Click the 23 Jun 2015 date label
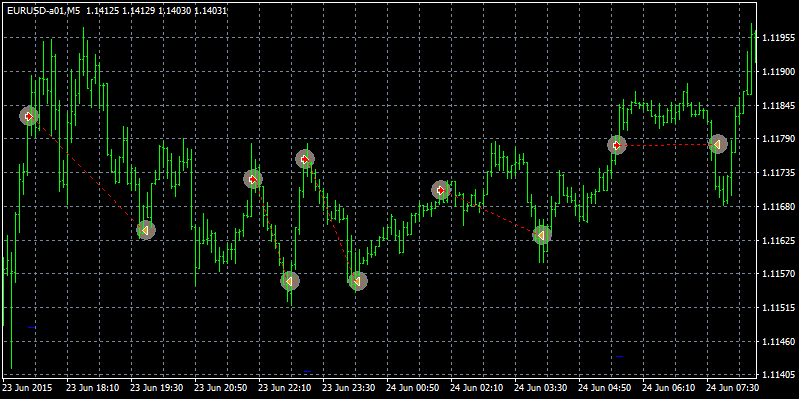The image size is (799, 399). 28,388
